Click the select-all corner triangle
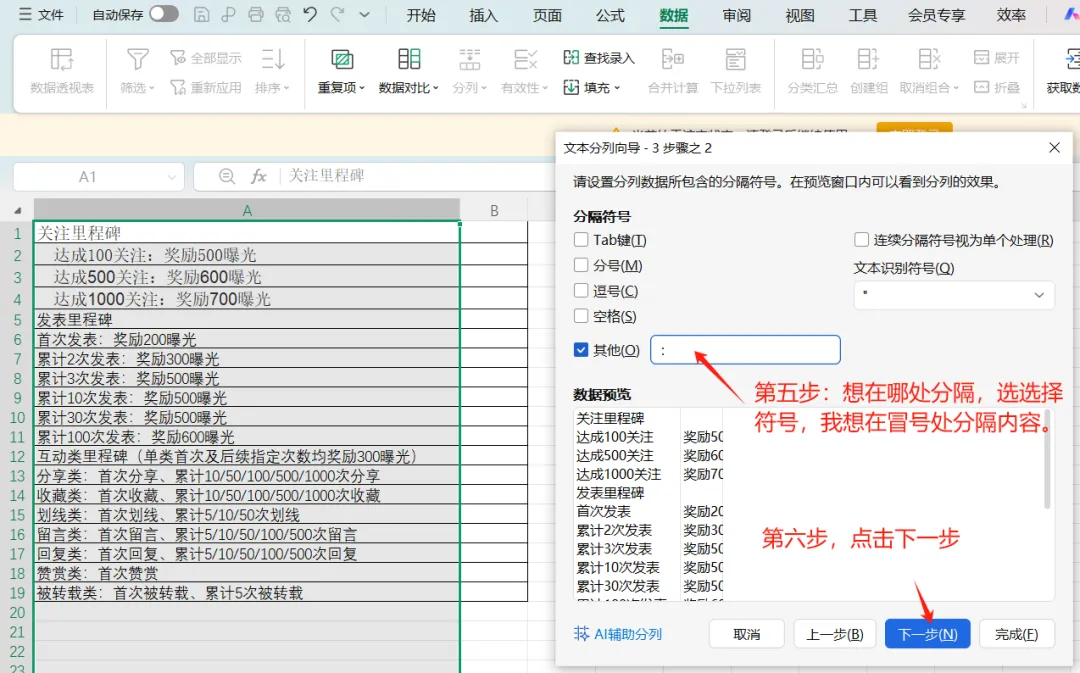 click(x=17, y=210)
